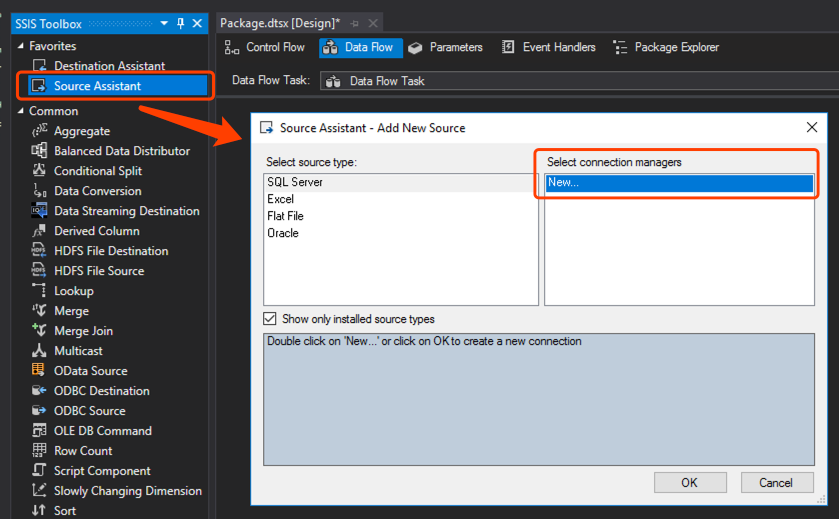Viewport: 839px width, 519px height.
Task: Click the Merge item label in toolbox
Action: (71, 311)
